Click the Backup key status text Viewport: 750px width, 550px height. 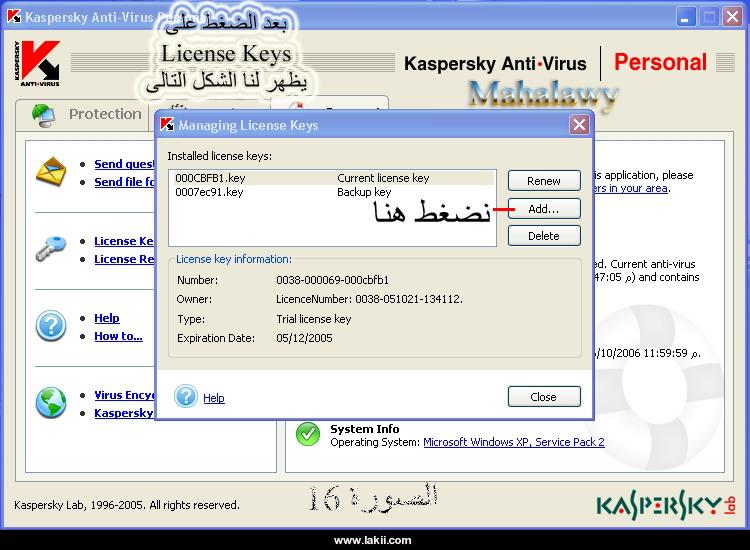tap(364, 192)
